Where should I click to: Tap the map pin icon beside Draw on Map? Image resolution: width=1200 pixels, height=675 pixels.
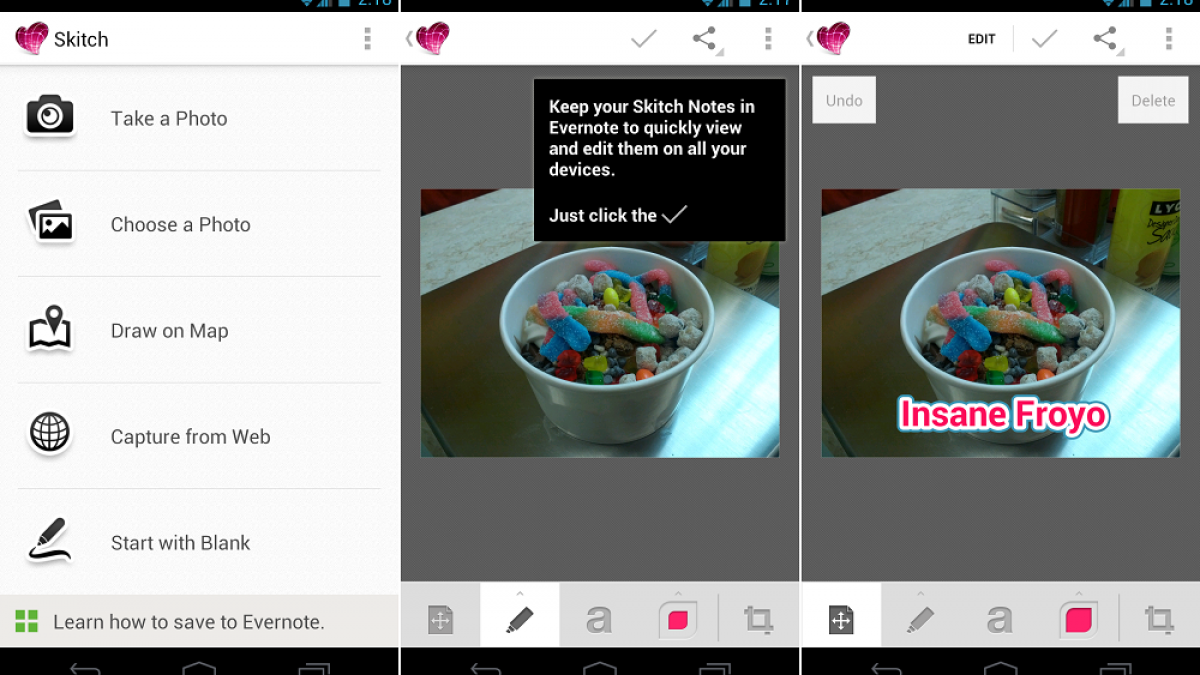(50, 328)
